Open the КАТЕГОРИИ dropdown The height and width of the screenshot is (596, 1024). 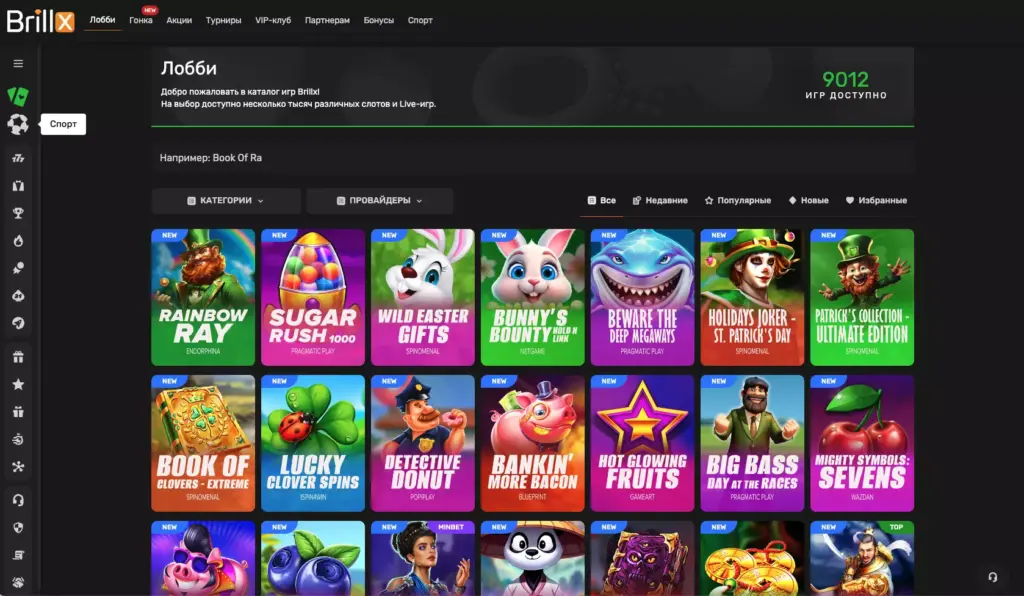pyautogui.click(x=224, y=200)
